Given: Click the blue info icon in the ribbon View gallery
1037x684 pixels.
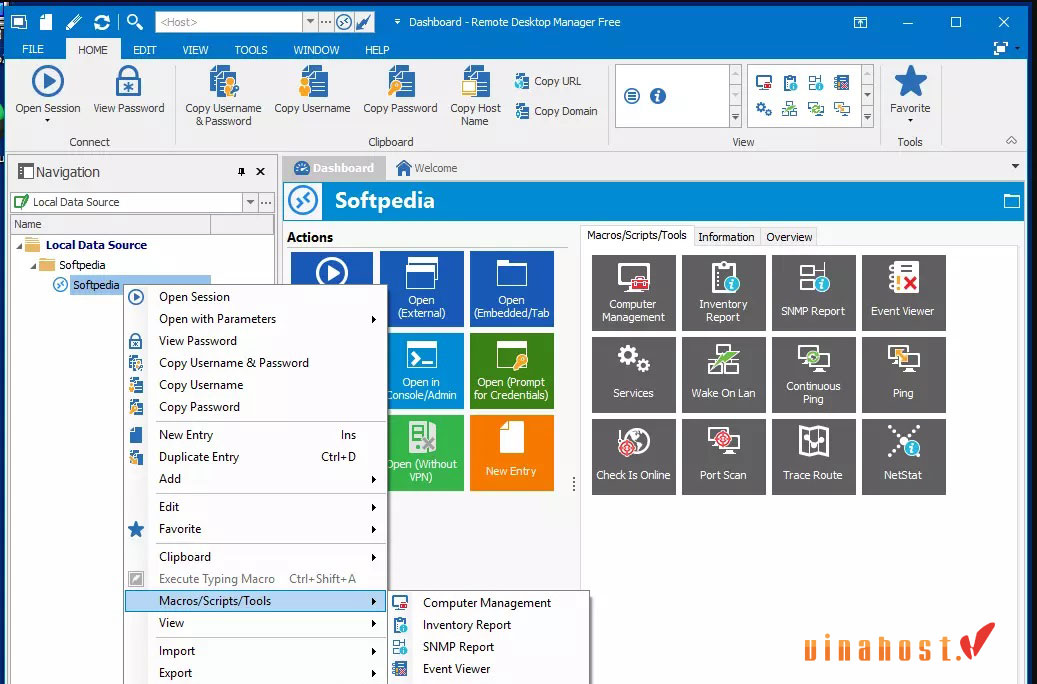Looking at the screenshot, I should coord(657,96).
